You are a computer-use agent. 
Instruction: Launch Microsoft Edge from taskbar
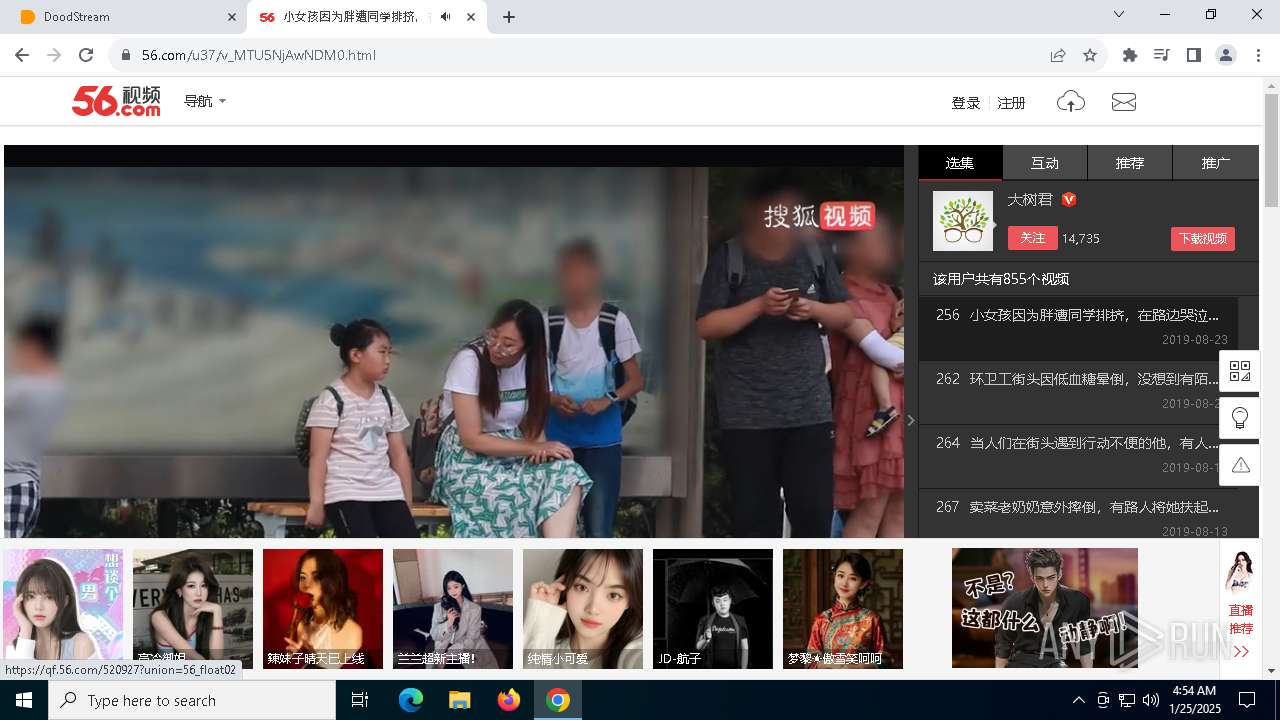click(411, 700)
